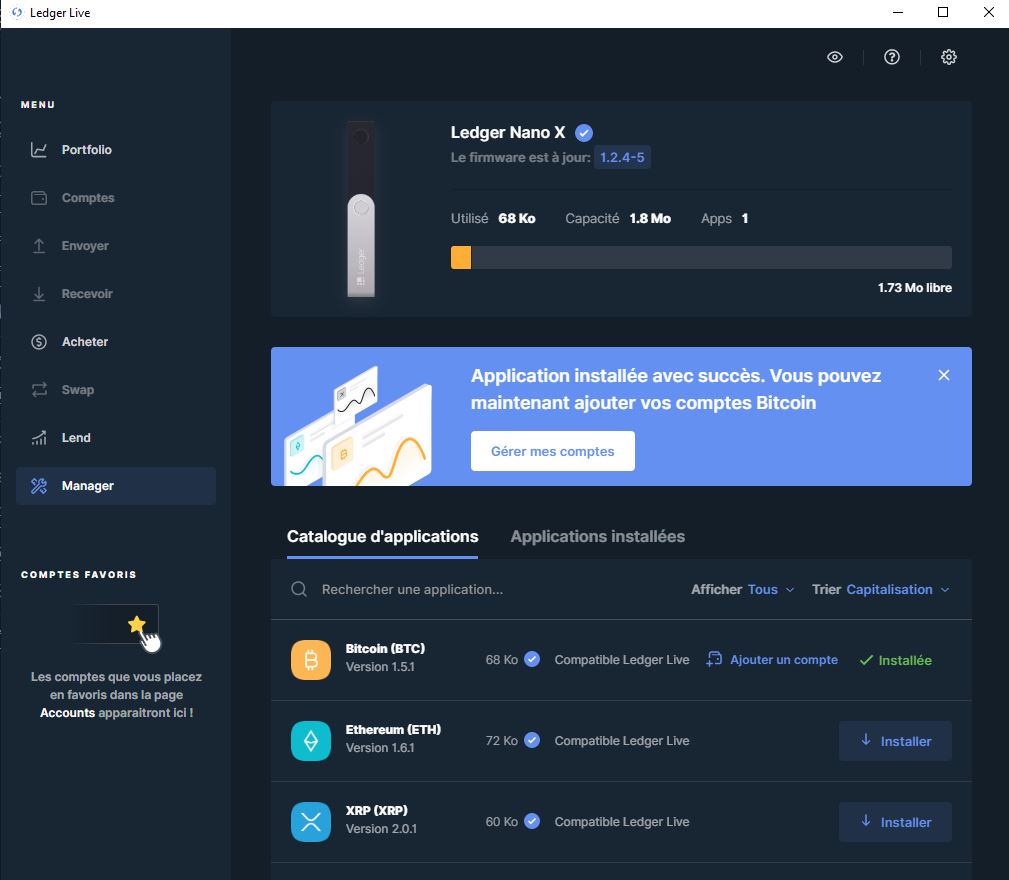Install the Ethereum app
This screenshot has height=880, width=1009.
point(895,741)
